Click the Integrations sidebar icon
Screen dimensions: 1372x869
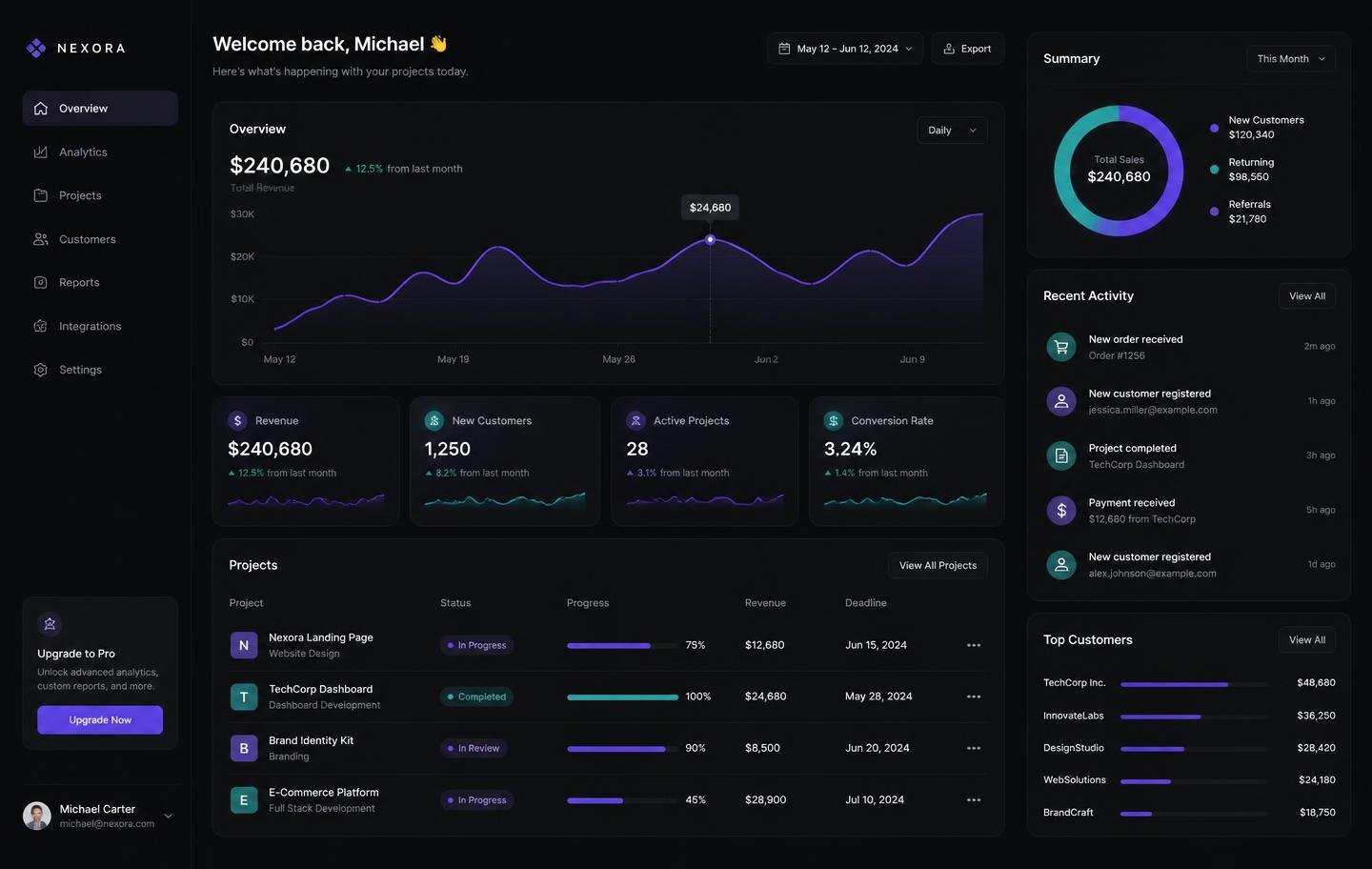coord(40,326)
